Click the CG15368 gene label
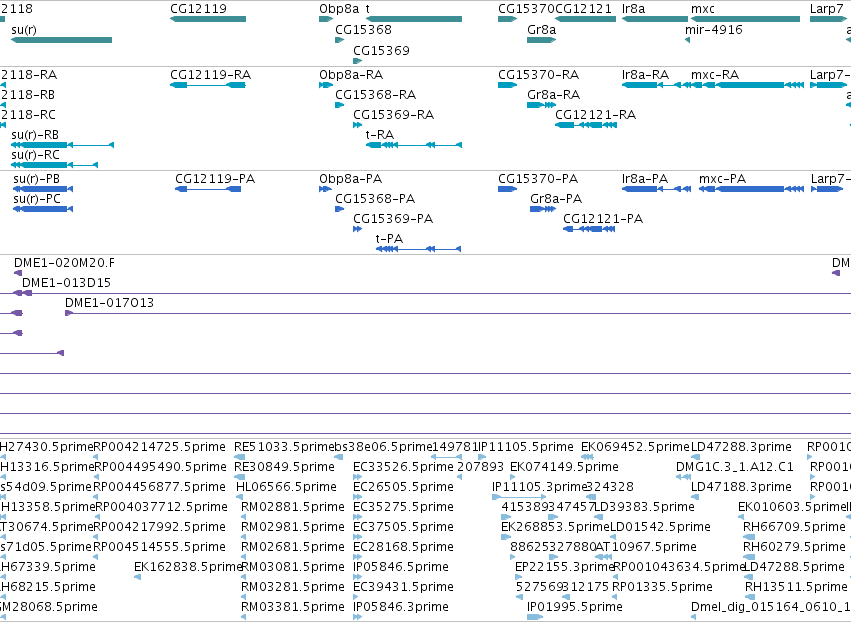The image size is (851, 622). pos(363,29)
